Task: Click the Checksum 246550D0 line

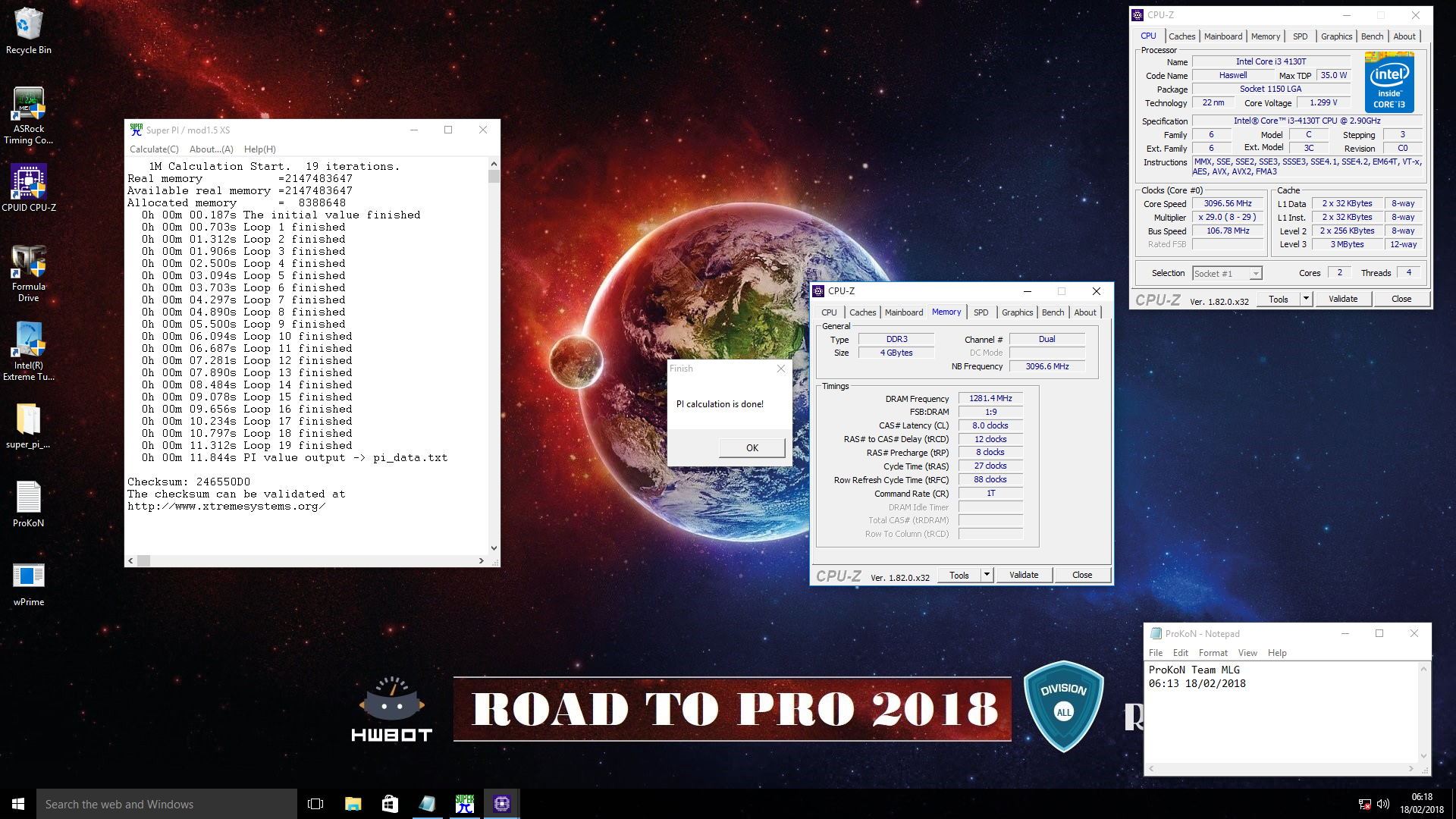Action: tap(189, 482)
